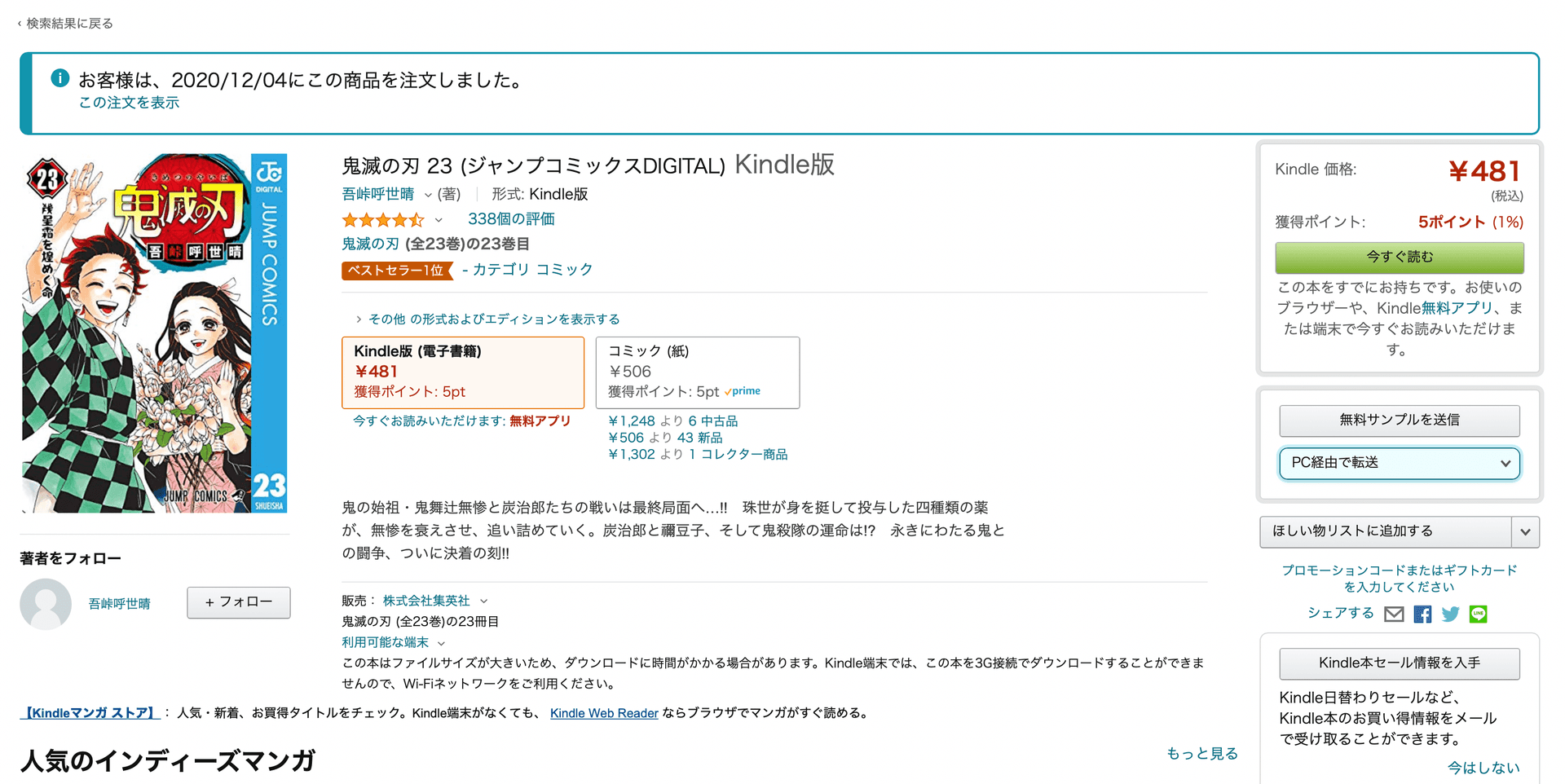Open 無料アプリ link below Kindle format
This screenshot has height=784, width=1565.
(540, 421)
